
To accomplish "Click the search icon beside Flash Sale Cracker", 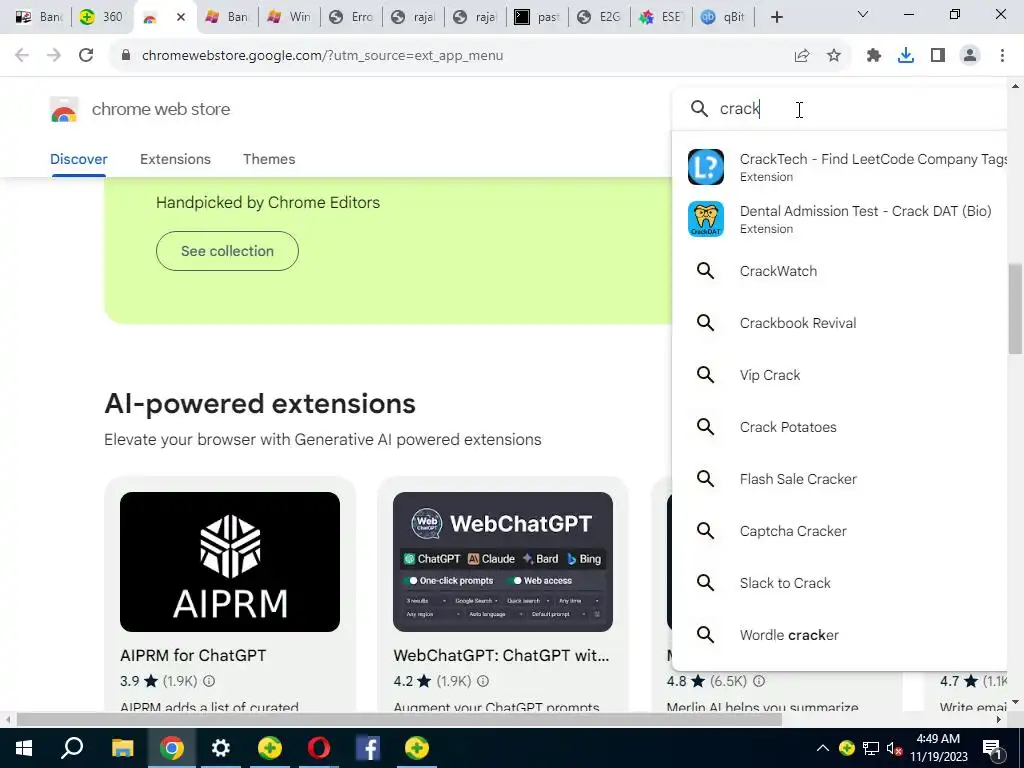I will coord(705,479).
